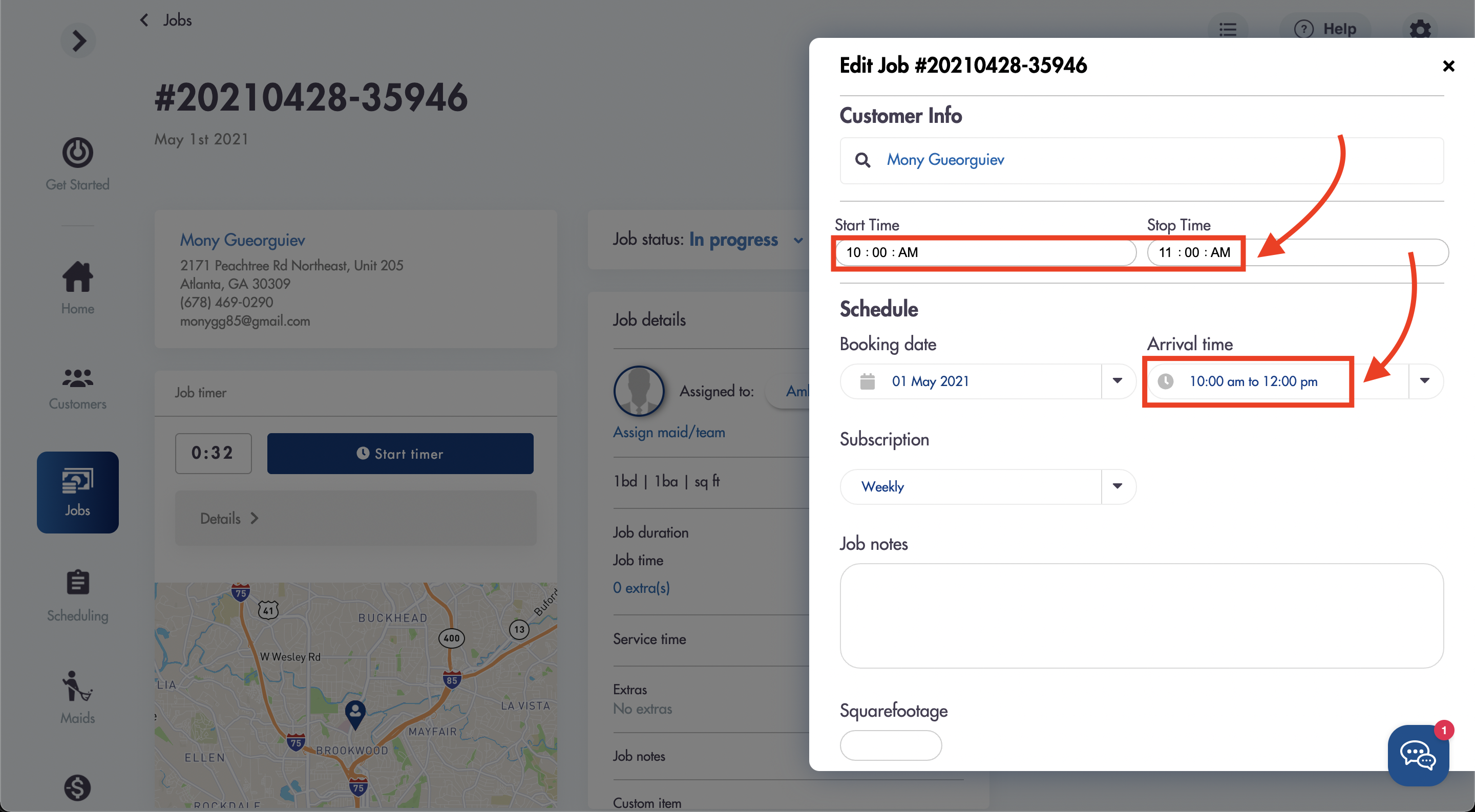Click Assign maid/team link
The image size is (1475, 812).
click(x=669, y=432)
